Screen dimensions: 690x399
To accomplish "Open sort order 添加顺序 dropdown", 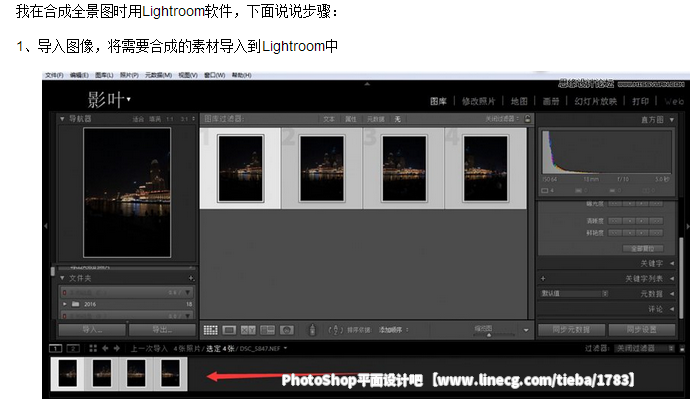I will click(x=394, y=329).
